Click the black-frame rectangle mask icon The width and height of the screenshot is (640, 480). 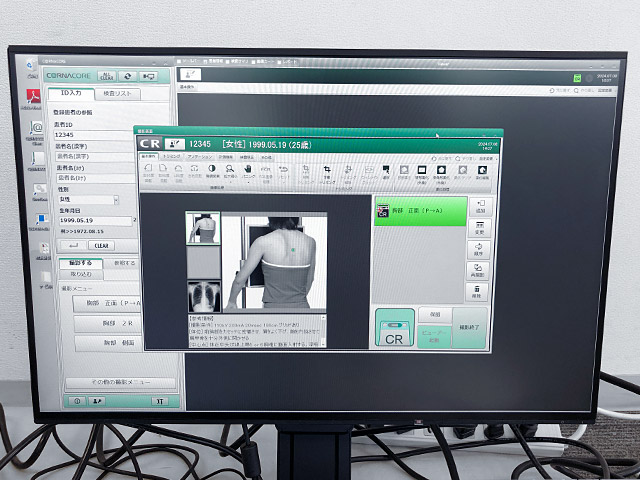422,169
